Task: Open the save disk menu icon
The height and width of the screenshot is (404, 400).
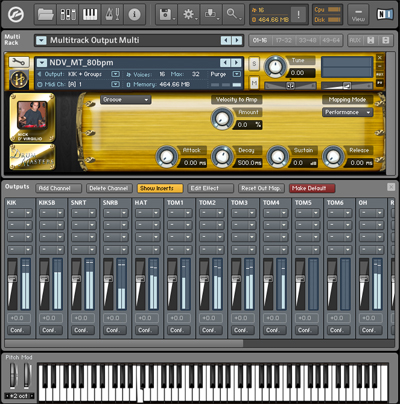Action: (x=166, y=14)
